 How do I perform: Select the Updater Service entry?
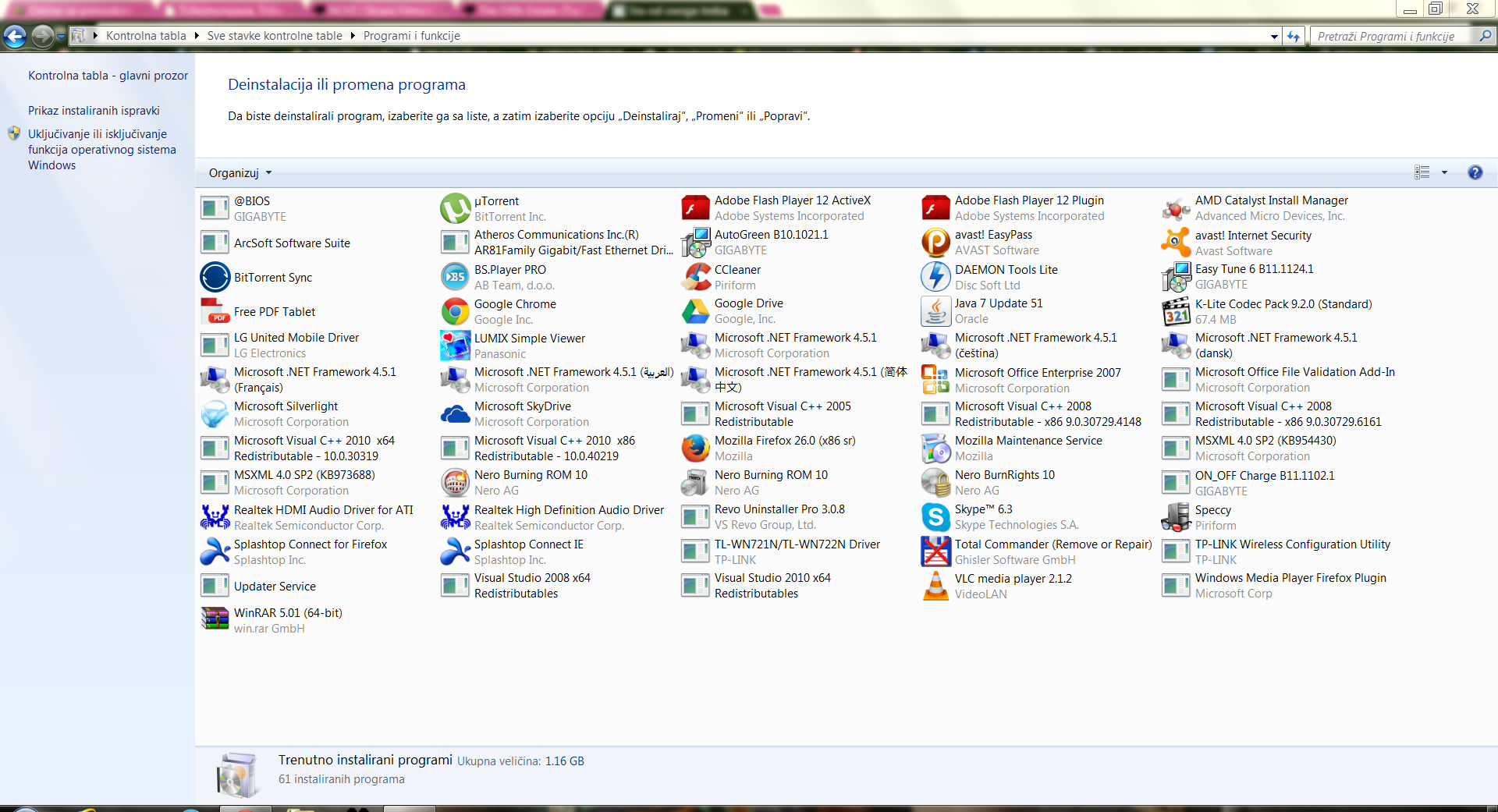pos(317,586)
